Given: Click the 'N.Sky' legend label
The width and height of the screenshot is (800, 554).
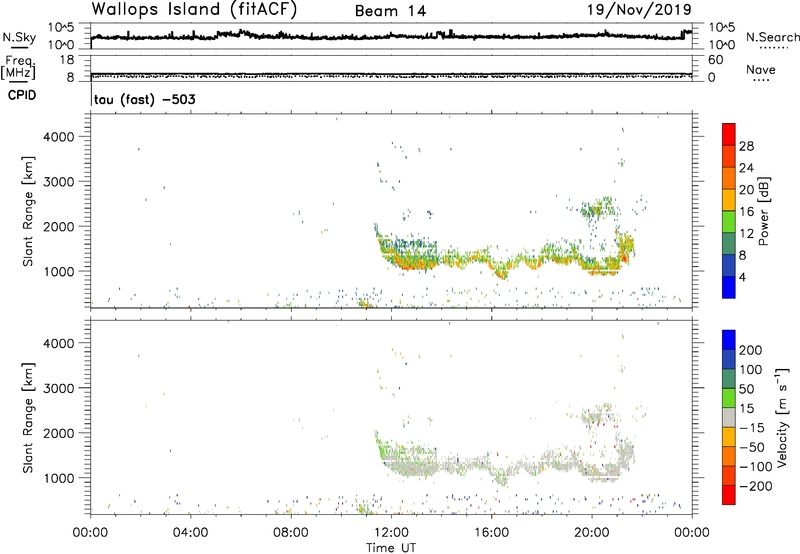Looking at the screenshot, I should [x=19, y=37].
